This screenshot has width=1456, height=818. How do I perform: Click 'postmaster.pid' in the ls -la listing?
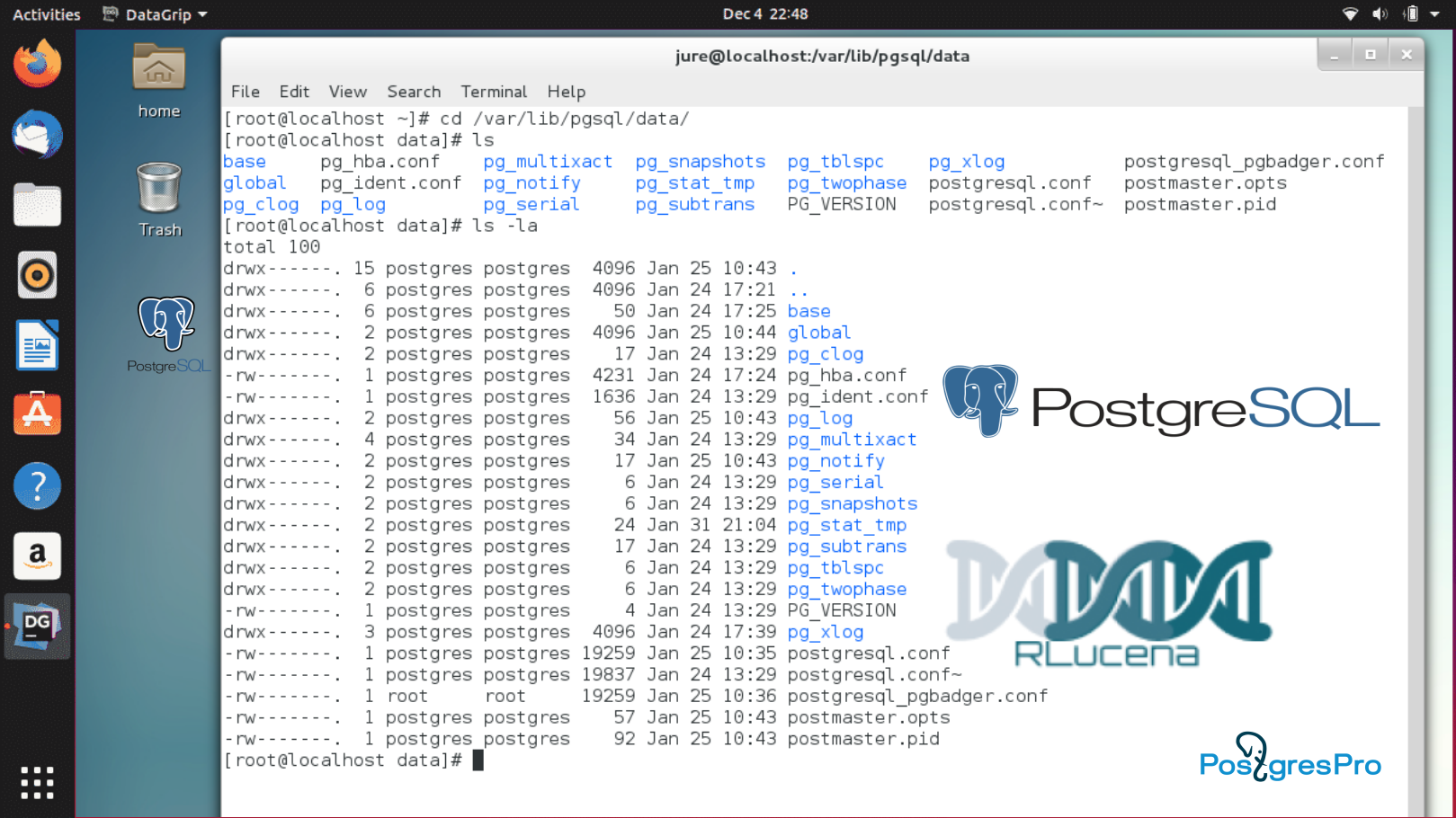point(863,739)
